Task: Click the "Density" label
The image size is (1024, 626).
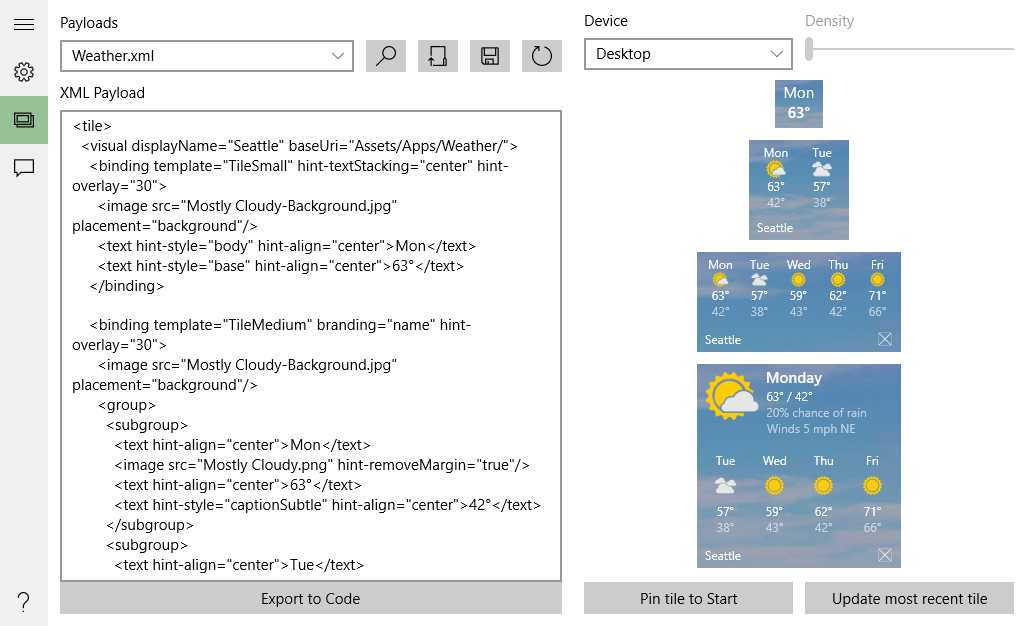Action: pos(829,21)
